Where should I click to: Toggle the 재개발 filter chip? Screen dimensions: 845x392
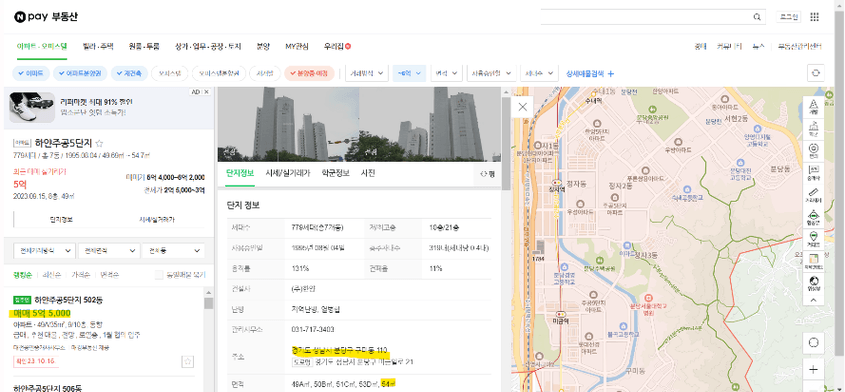pyautogui.click(x=265, y=73)
